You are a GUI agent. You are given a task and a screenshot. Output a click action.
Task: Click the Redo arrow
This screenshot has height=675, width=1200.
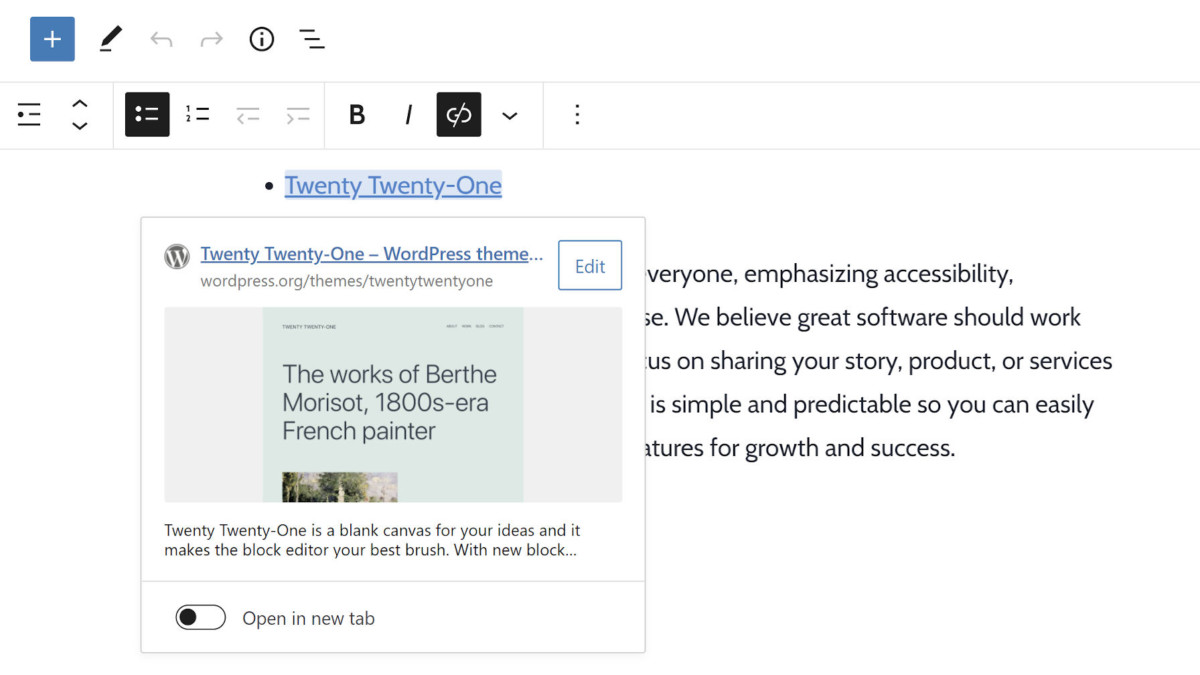211,40
